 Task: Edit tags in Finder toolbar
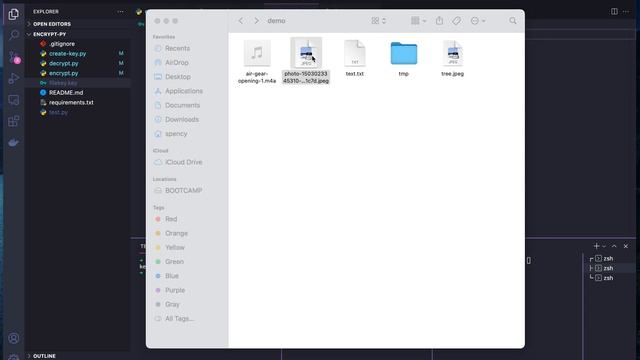pos(456,20)
